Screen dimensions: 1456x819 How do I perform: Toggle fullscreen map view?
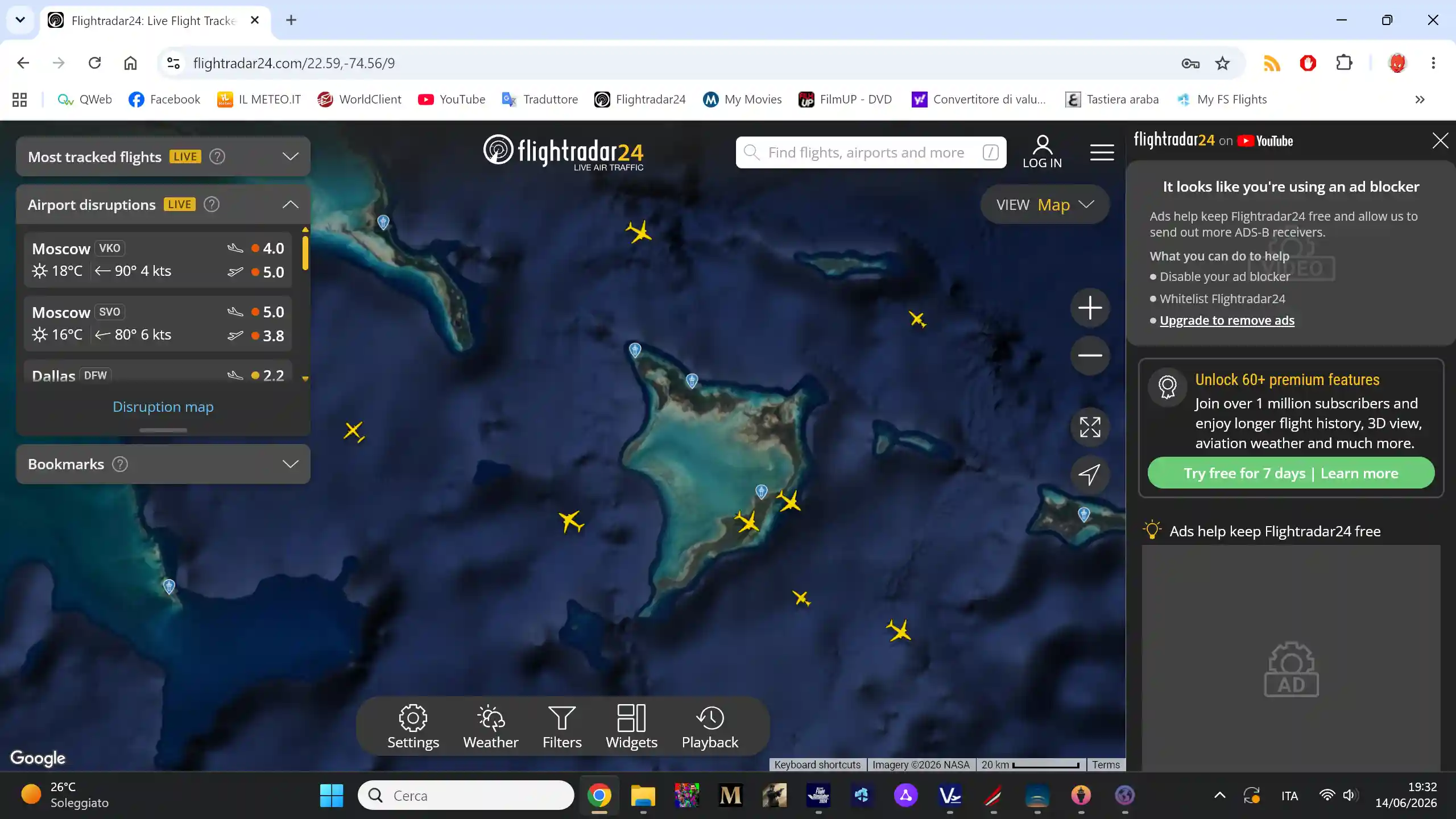click(1090, 427)
